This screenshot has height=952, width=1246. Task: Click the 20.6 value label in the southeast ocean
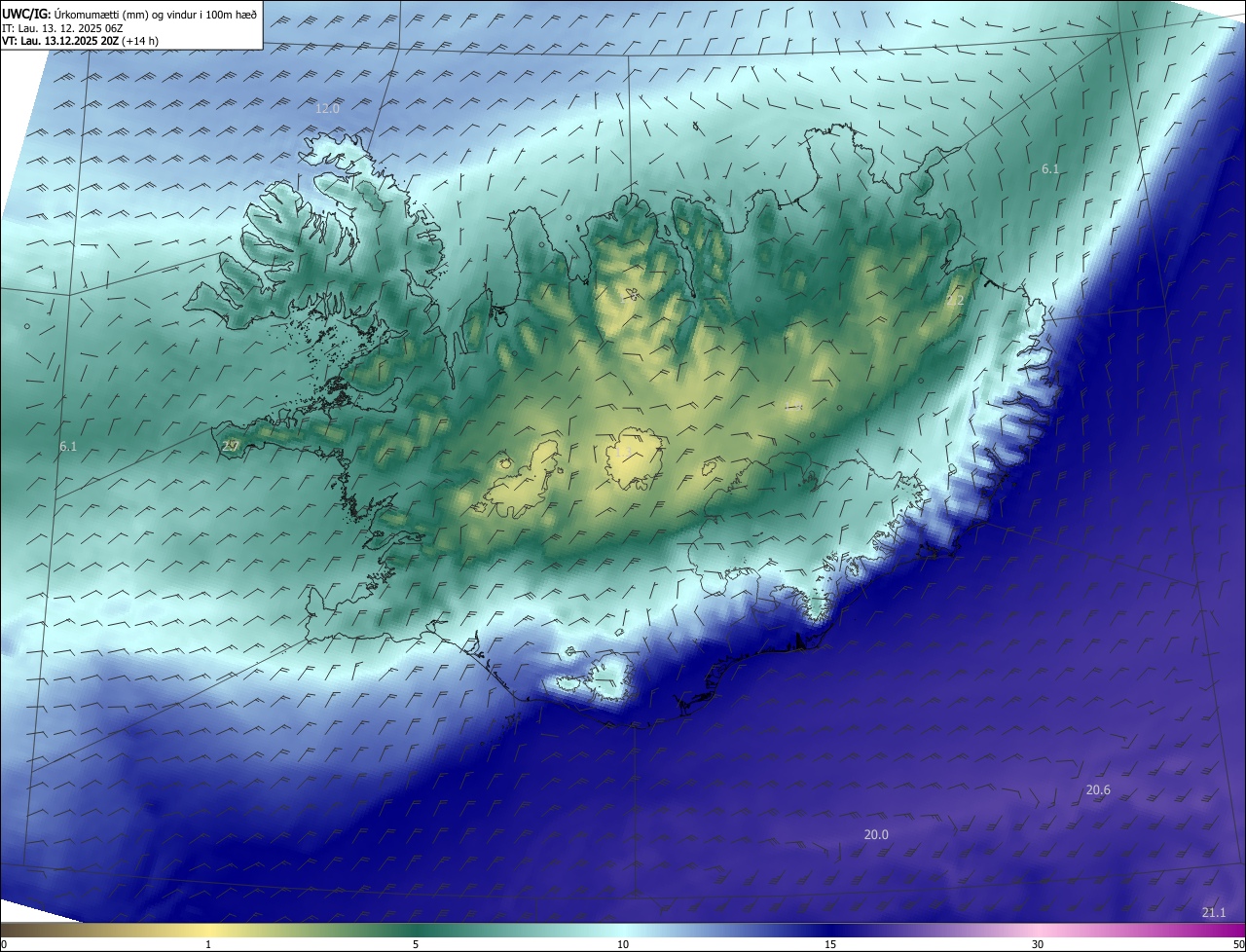[x=1098, y=790]
